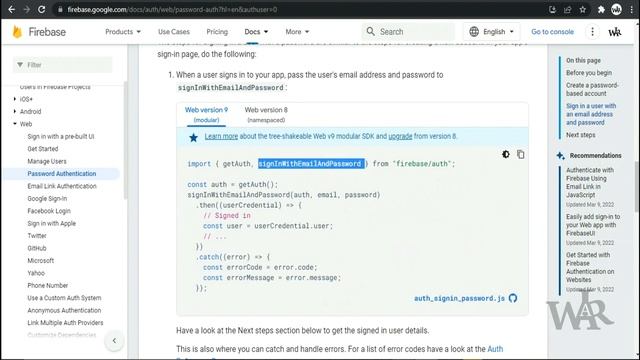Click the Firebase flame logo
Screen dimensions: 640x360
pyautogui.click(x=17, y=31)
